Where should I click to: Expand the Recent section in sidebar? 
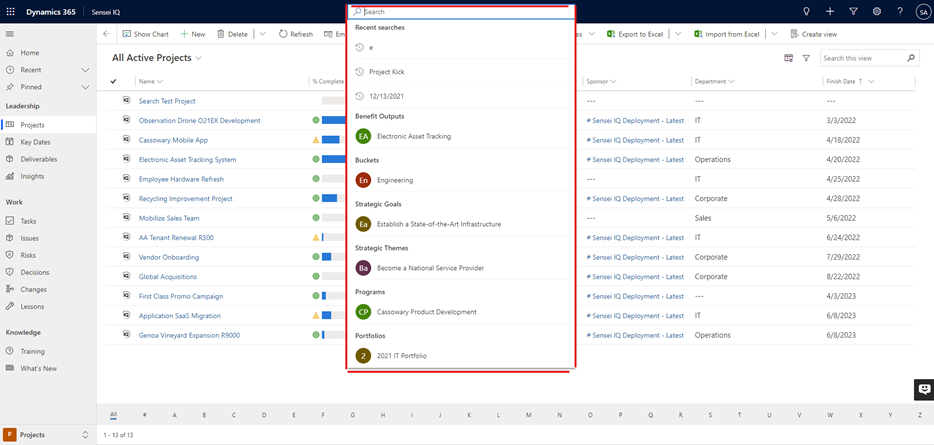tap(85, 70)
